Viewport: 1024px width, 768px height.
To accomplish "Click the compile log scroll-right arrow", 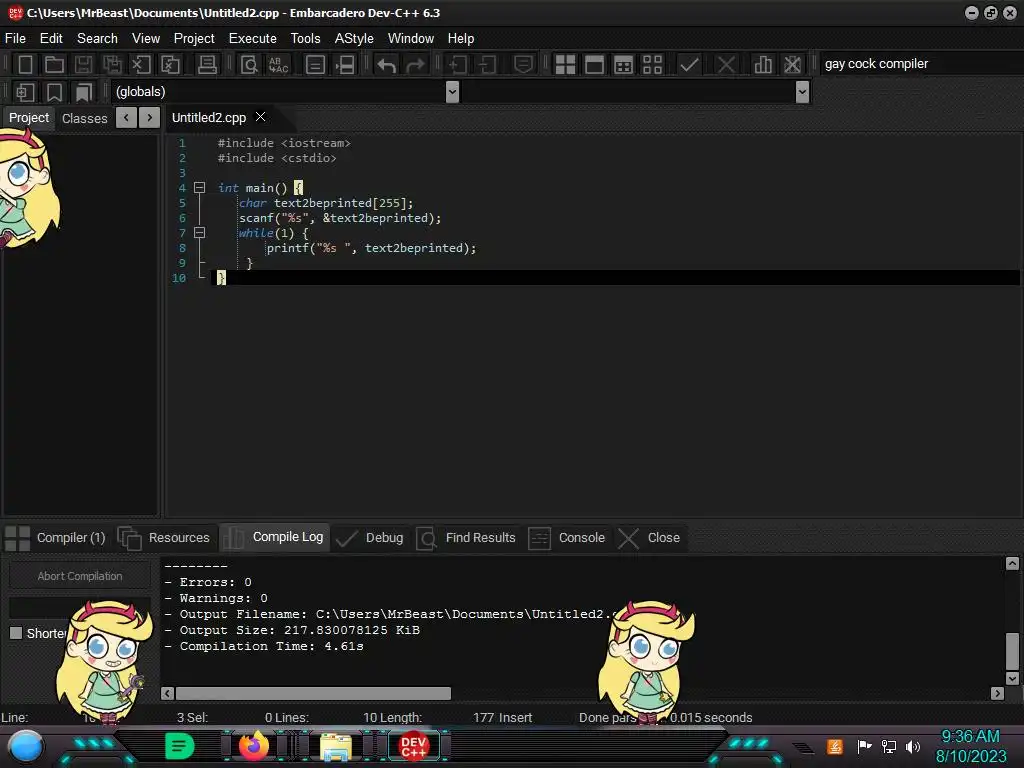I will (x=997, y=693).
